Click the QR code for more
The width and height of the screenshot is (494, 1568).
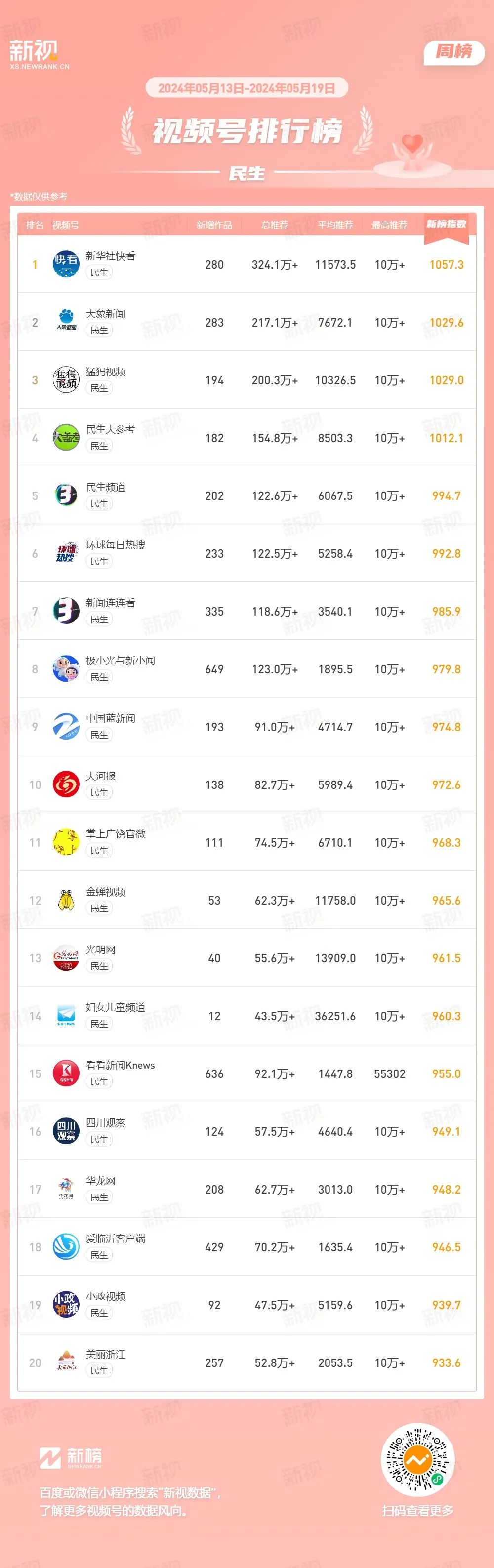(417, 1460)
